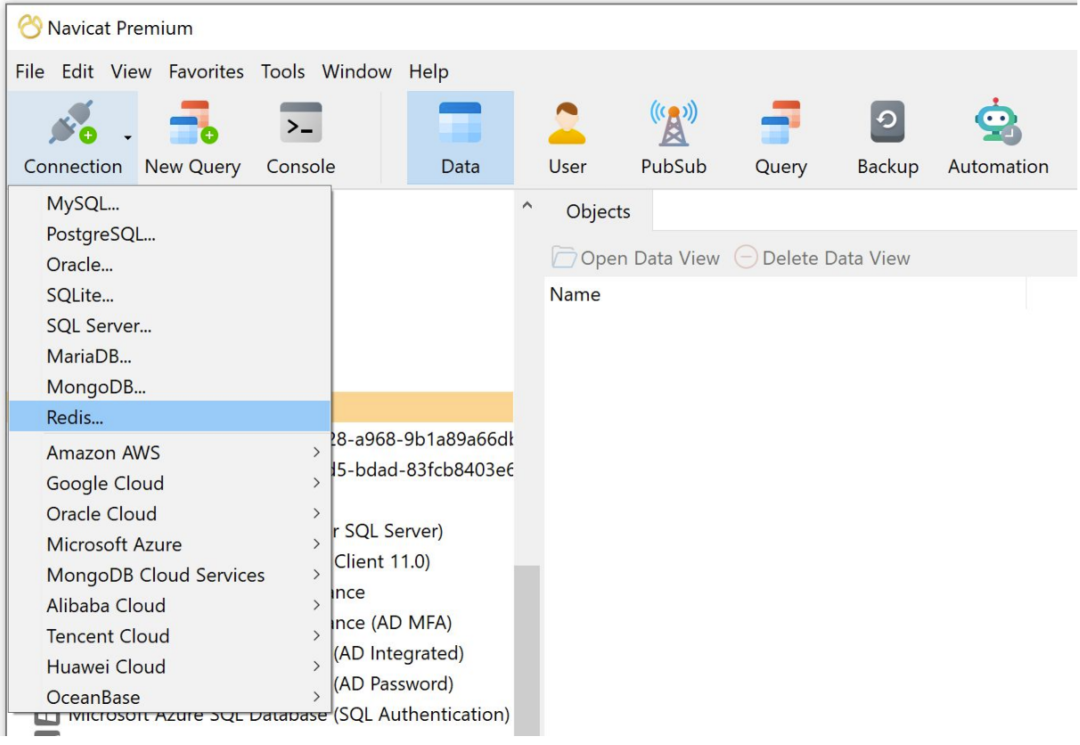Open the Console toolbar icon
Image resolution: width=1080 pixels, height=745 pixels.
[301, 124]
